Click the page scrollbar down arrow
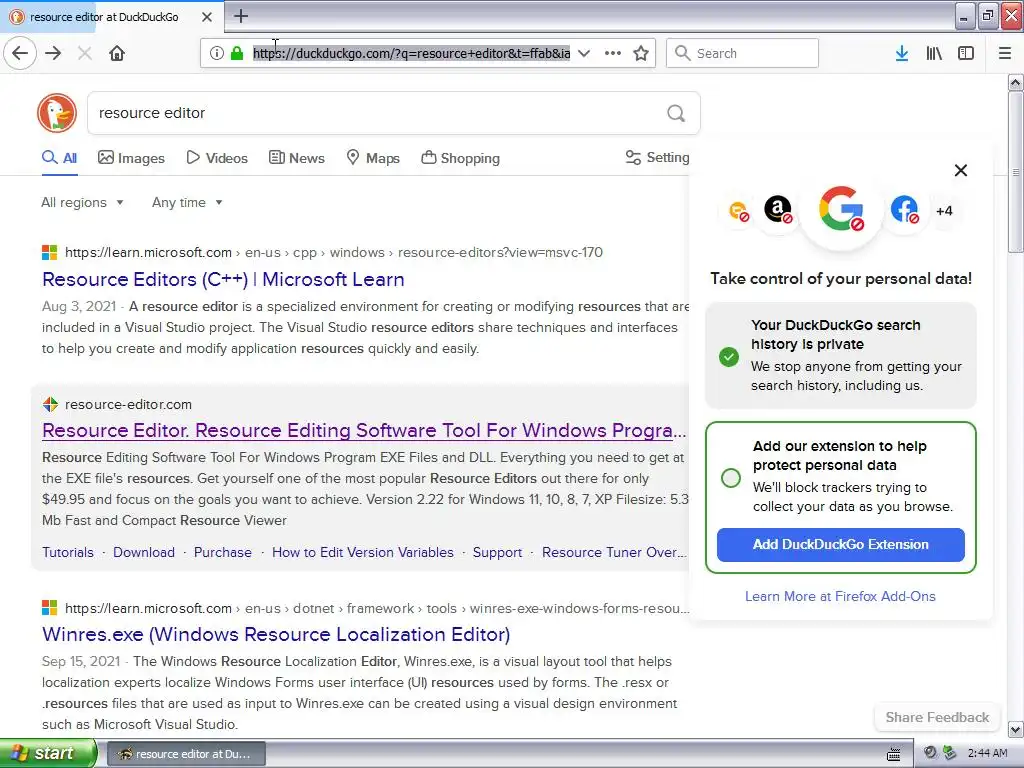Screen dimensions: 1024x768 pyautogui.click(x=1015, y=729)
